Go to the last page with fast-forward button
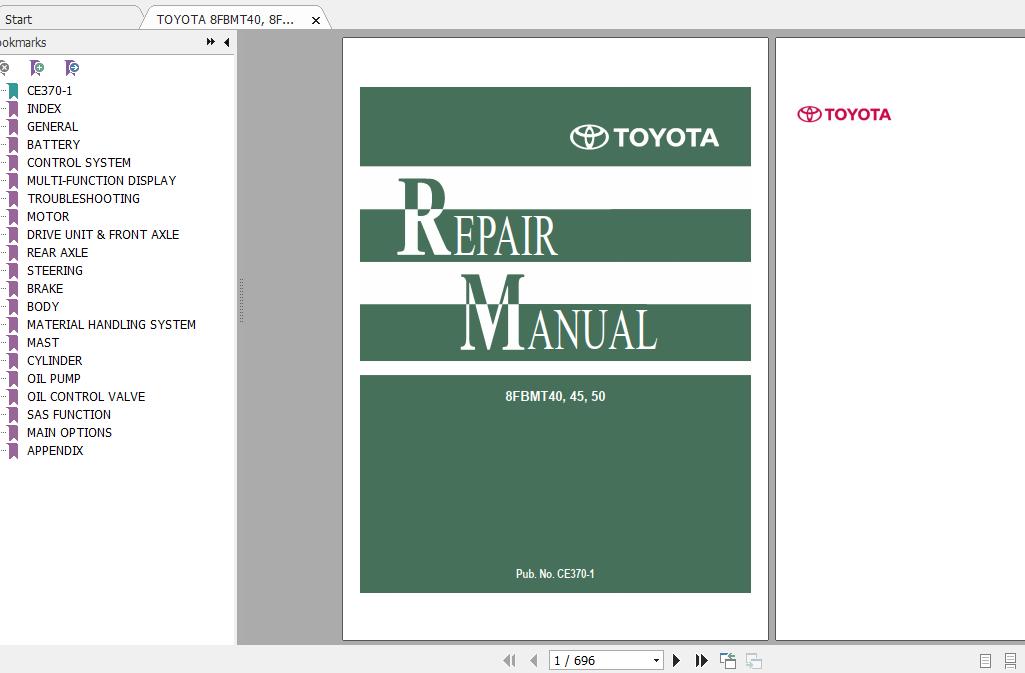The image size is (1025, 673). pos(700,660)
